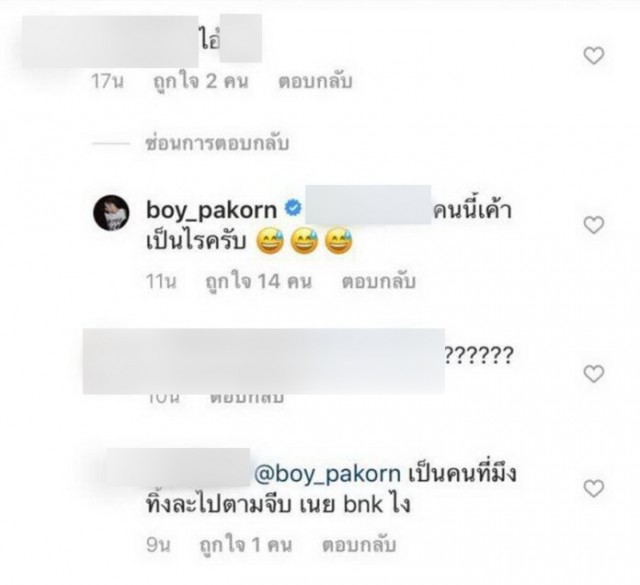Image resolution: width=640 pixels, height=585 pixels.
Task: Click the partly hidden ตอบกลับ below "??????"
Action: click(x=246, y=398)
